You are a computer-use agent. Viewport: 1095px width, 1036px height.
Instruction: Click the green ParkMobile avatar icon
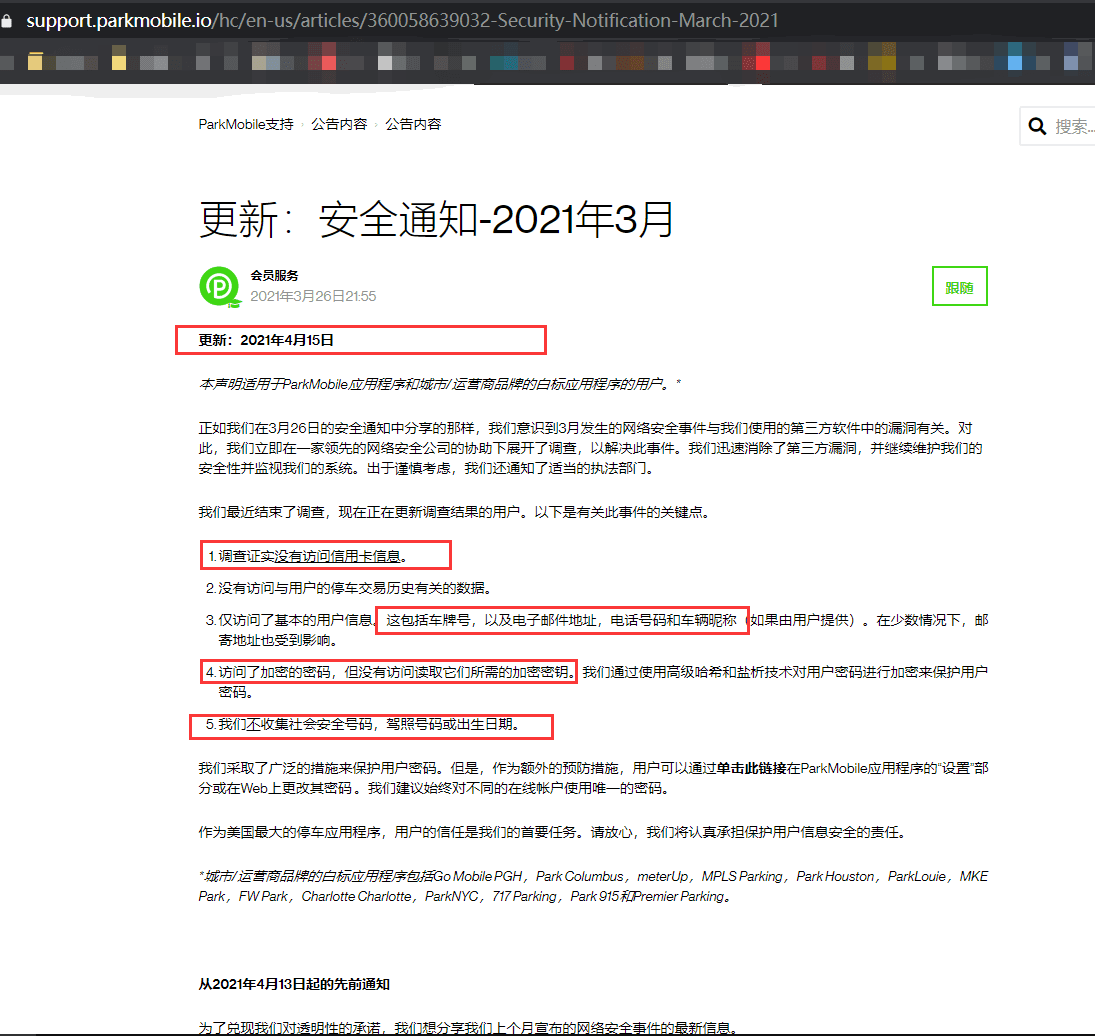pos(219,286)
